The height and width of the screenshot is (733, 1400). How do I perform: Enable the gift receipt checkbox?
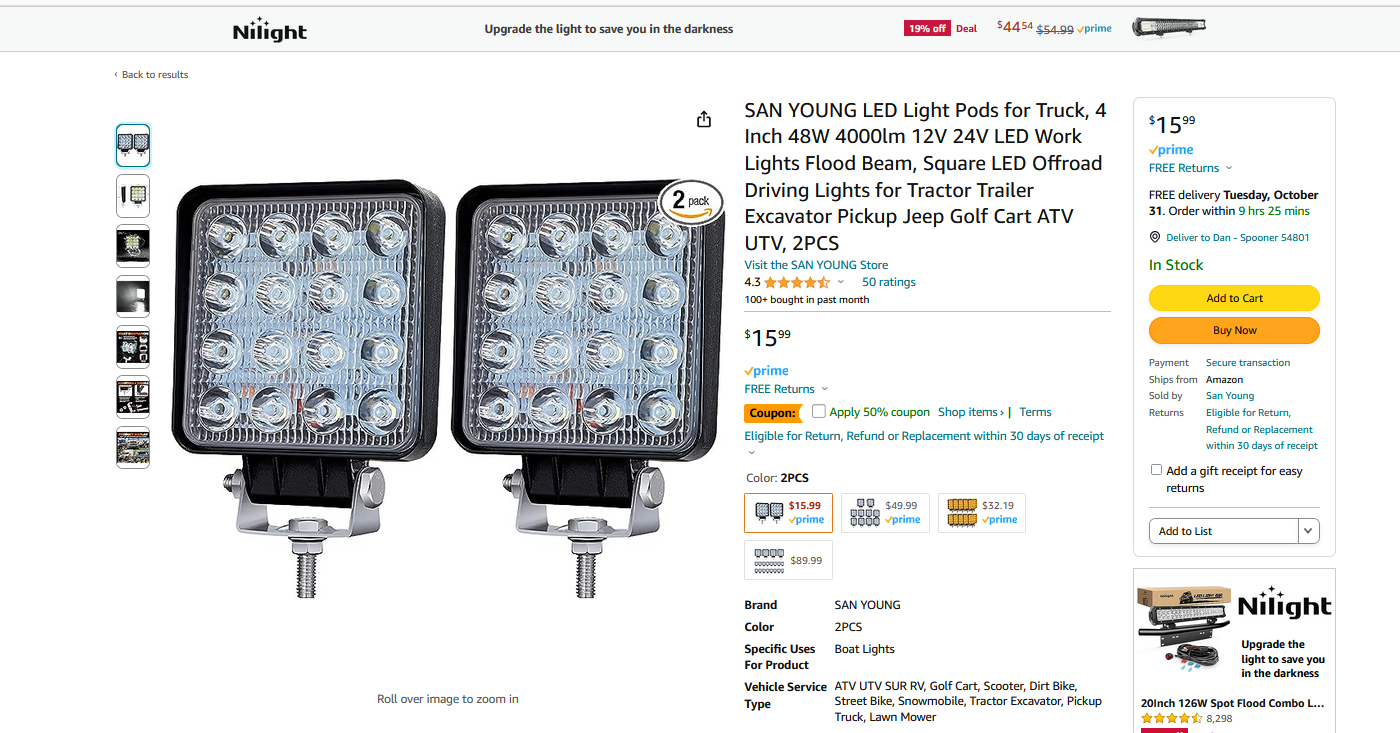pos(1156,470)
